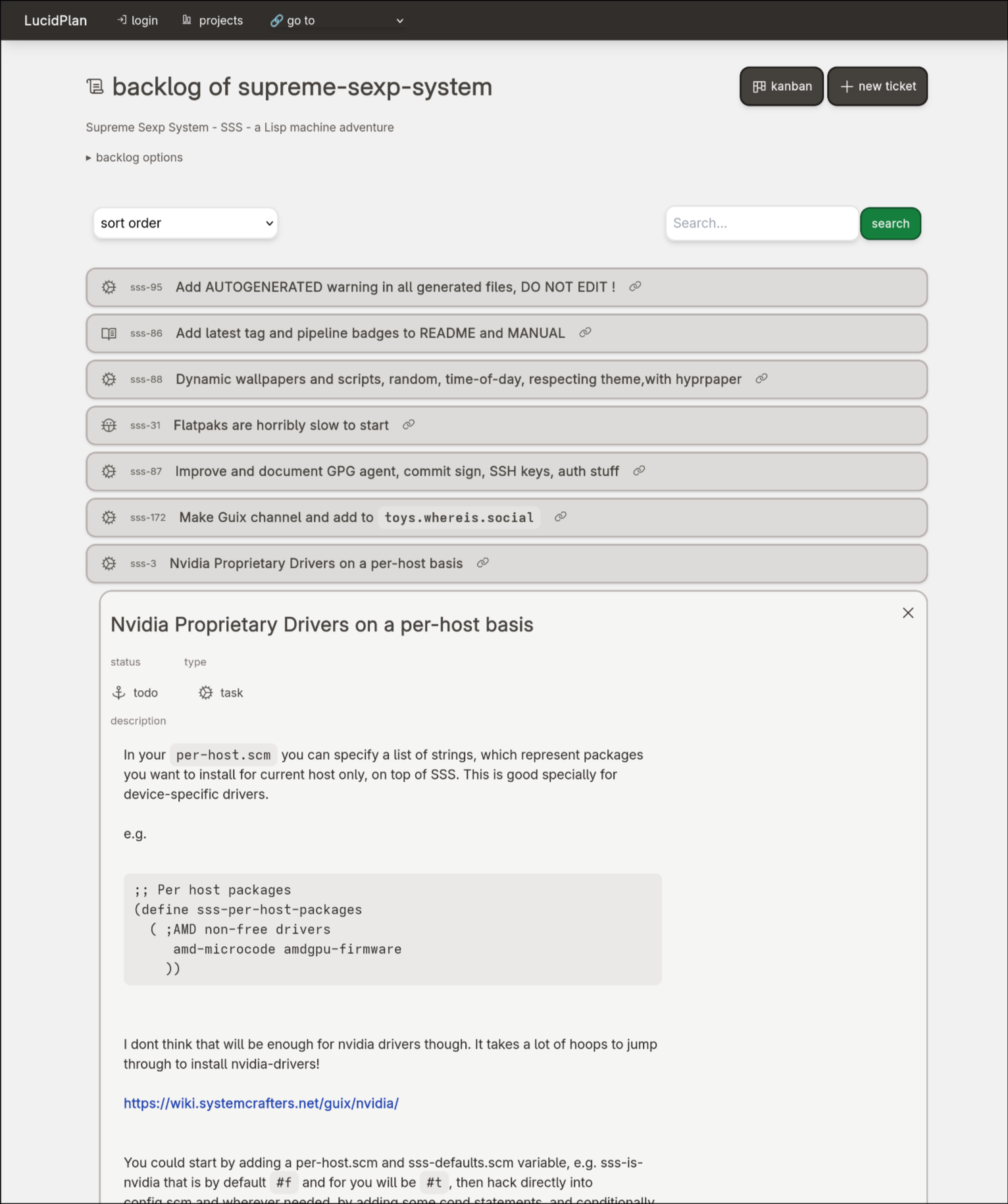Image resolution: width=1008 pixels, height=1204 pixels.
Task: Click the gear icon on ticket sss-88
Action: tap(109, 380)
